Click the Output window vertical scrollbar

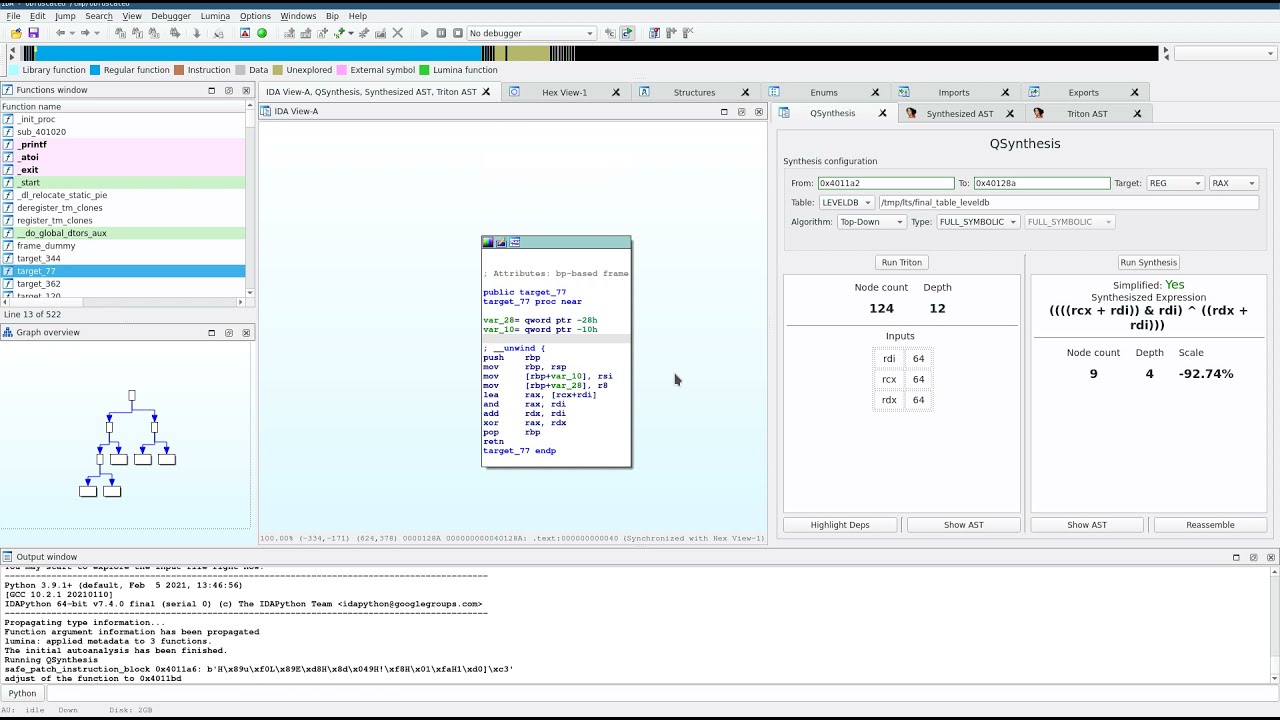1273,624
